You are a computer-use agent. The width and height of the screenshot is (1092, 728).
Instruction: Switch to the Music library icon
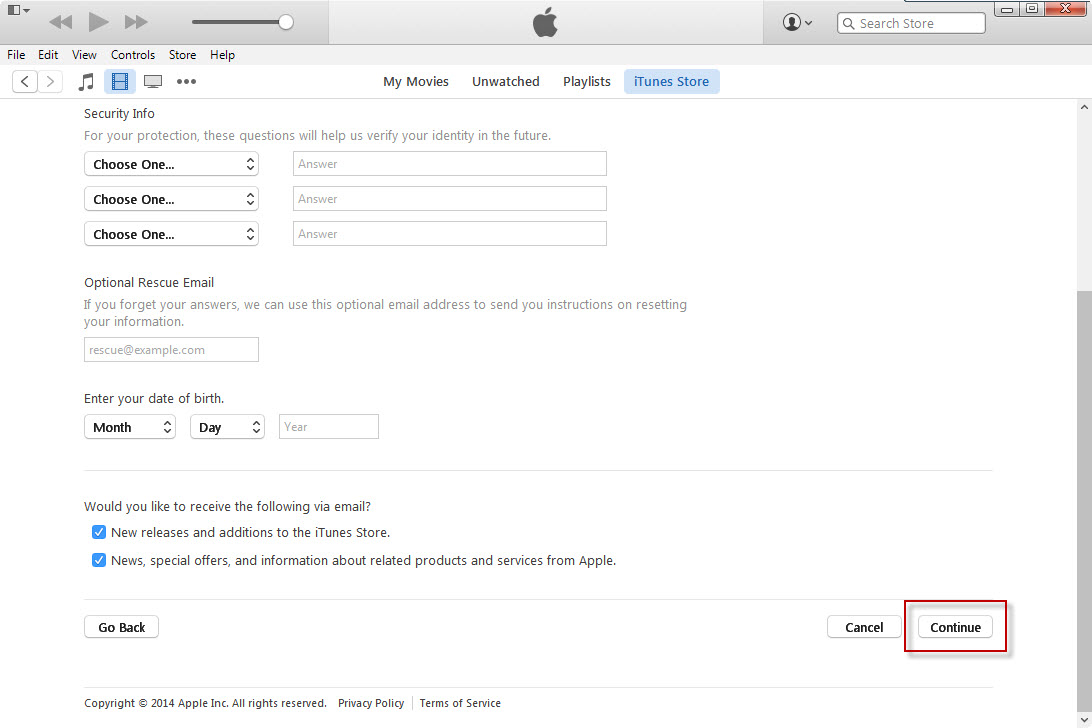[86, 82]
